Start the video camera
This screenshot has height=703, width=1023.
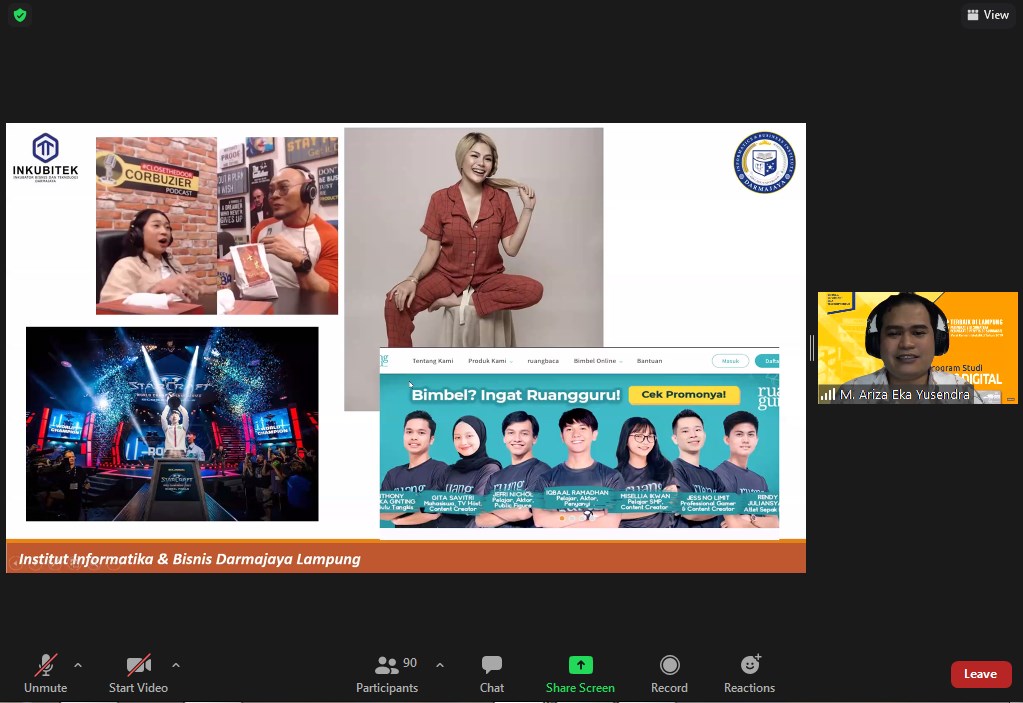click(138, 674)
